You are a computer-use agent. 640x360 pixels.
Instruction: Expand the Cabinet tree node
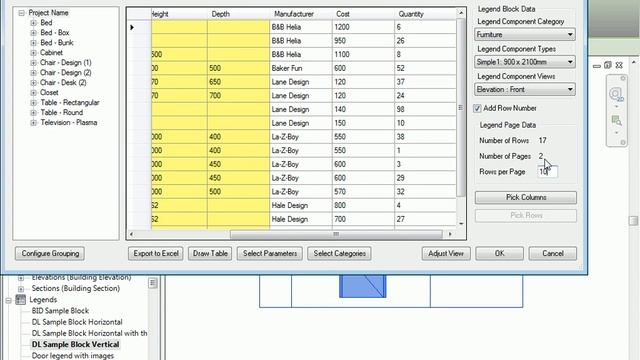pyautogui.click(x=33, y=53)
